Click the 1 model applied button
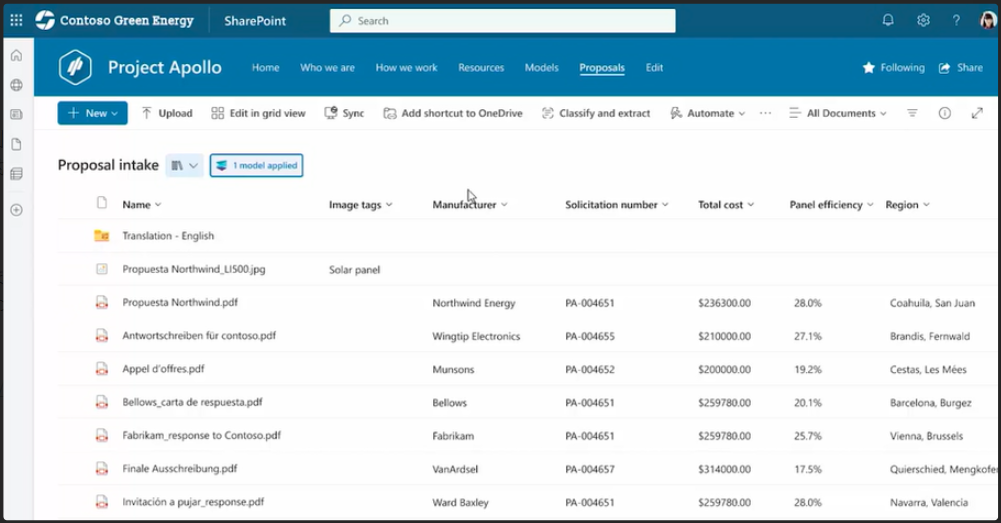 tap(256, 166)
